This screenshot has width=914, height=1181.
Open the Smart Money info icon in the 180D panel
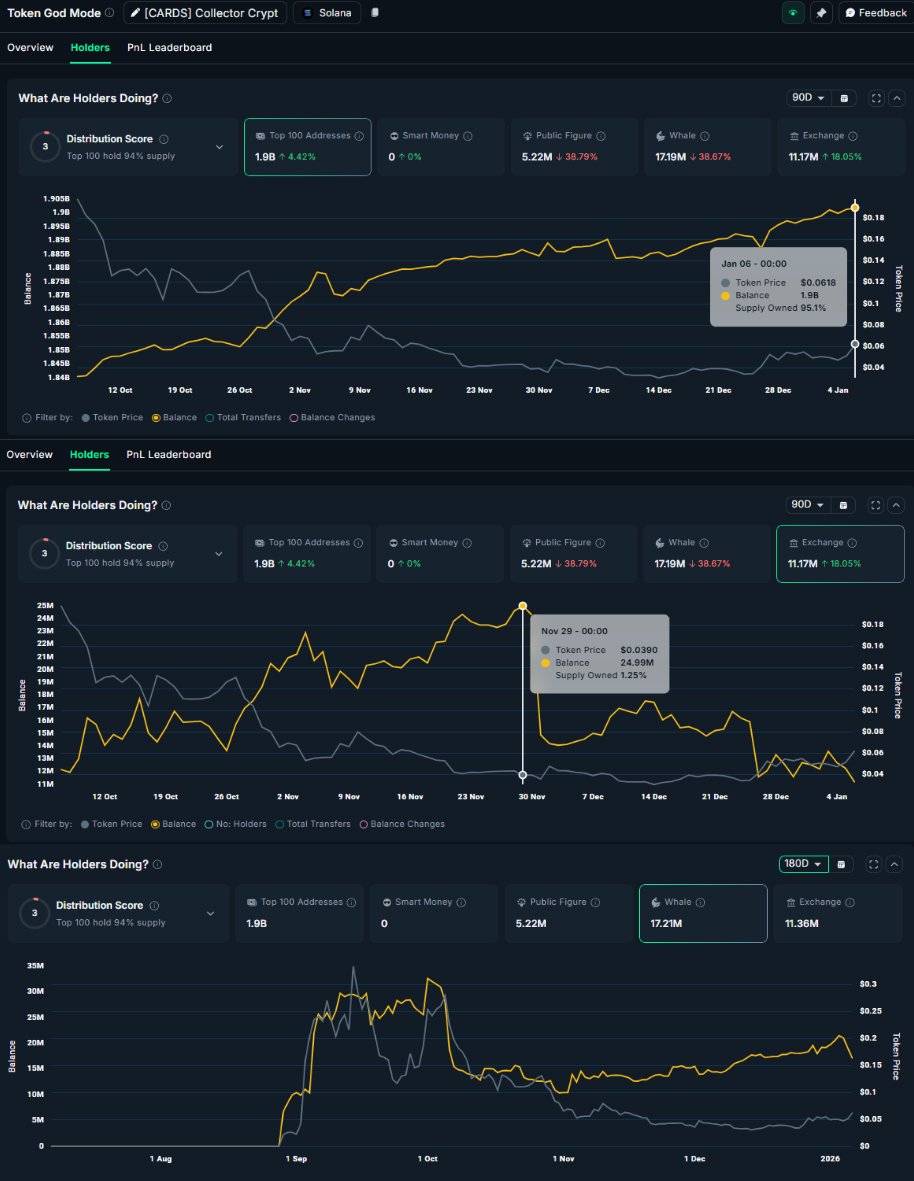[462, 902]
